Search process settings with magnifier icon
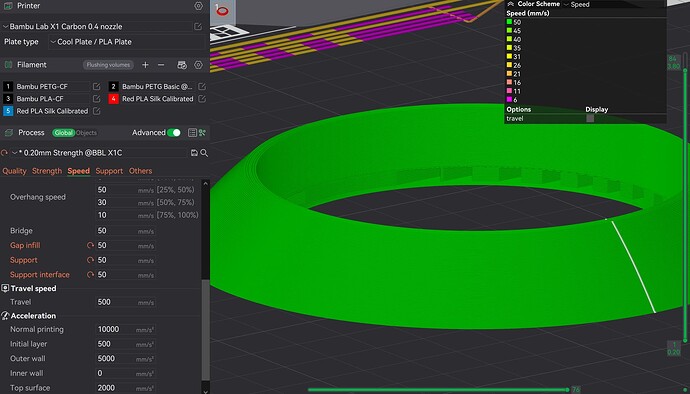Viewport: 690px width, 394px height. [x=204, y=153]
